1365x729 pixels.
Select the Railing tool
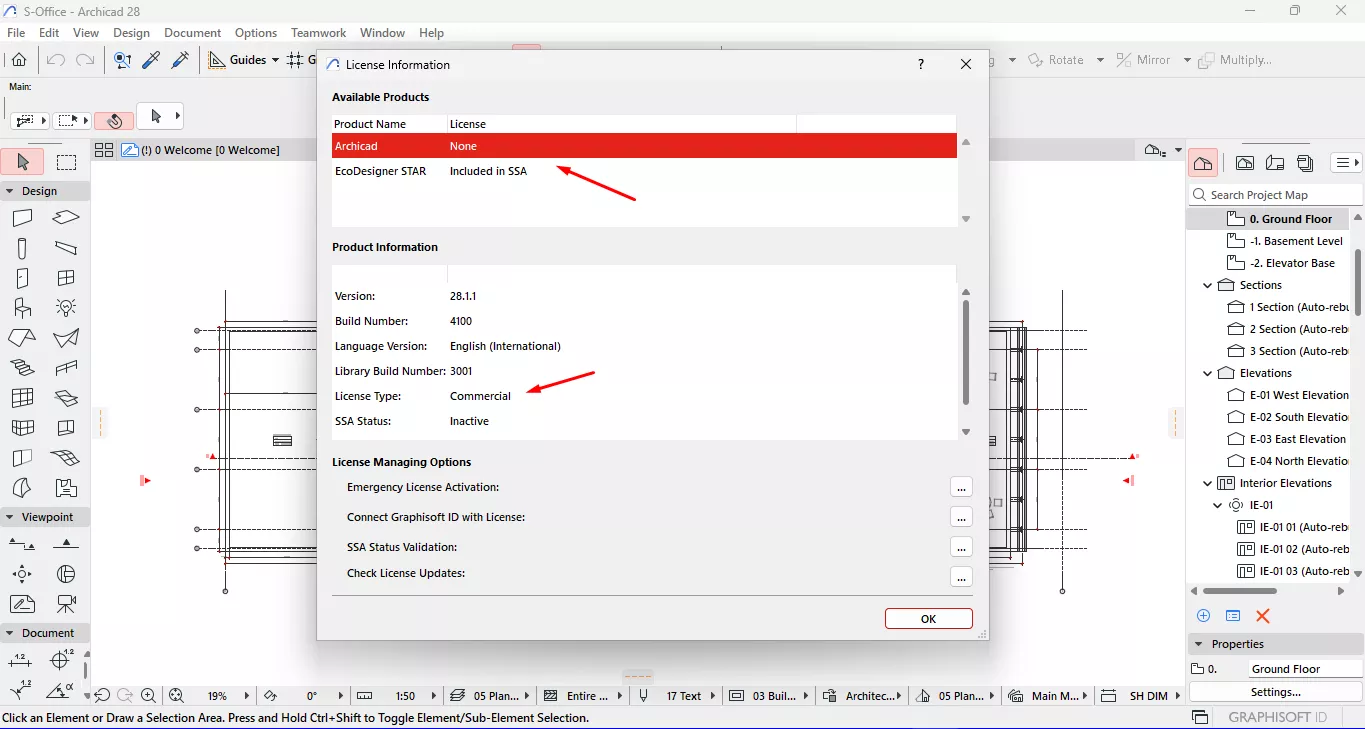[x=66, y=368]
